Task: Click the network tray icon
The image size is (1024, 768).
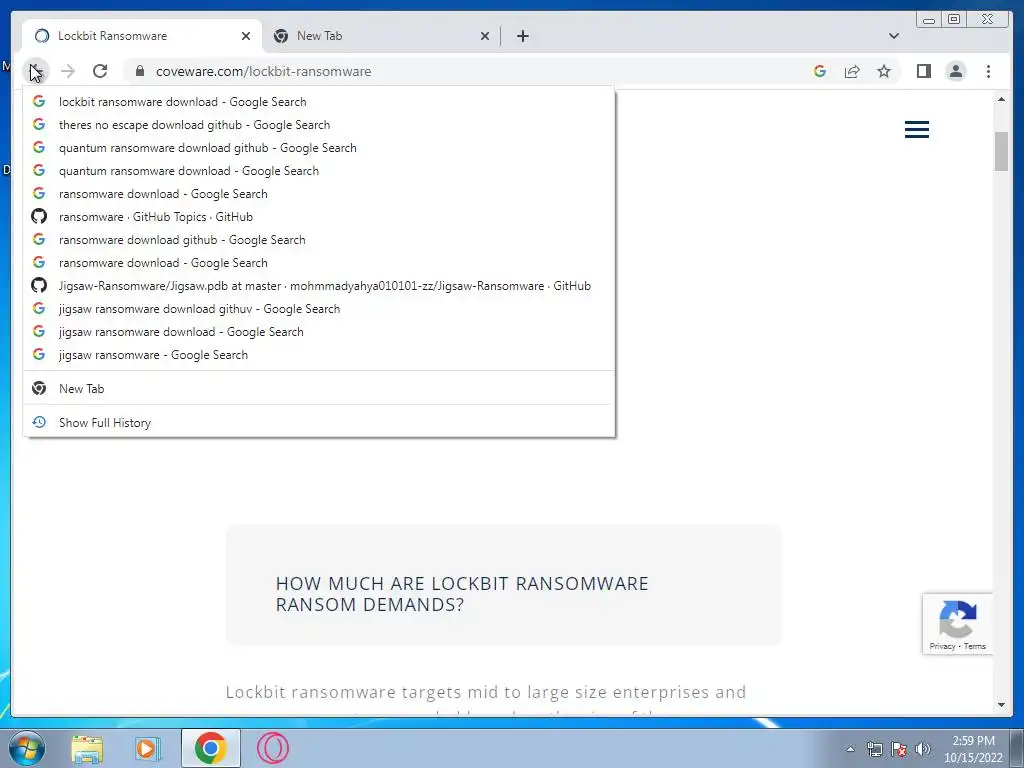Action: (x=874, y=749)
